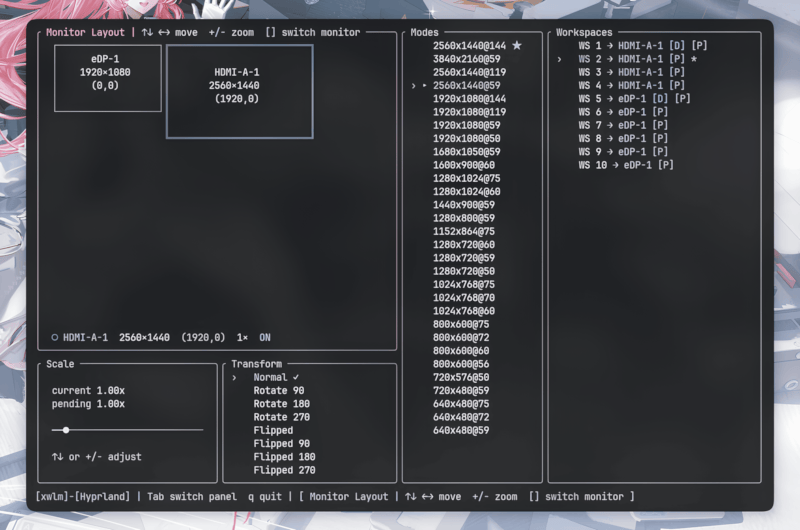Screen dimensions: 800x530
Task: Focus the Modes panel title
Action: click(425, 33)
